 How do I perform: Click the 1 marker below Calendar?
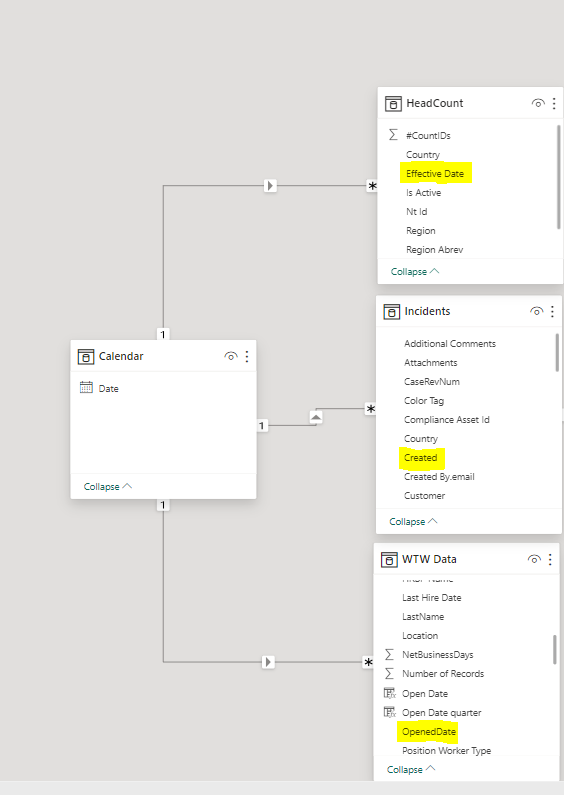click(x=163, y=505)
